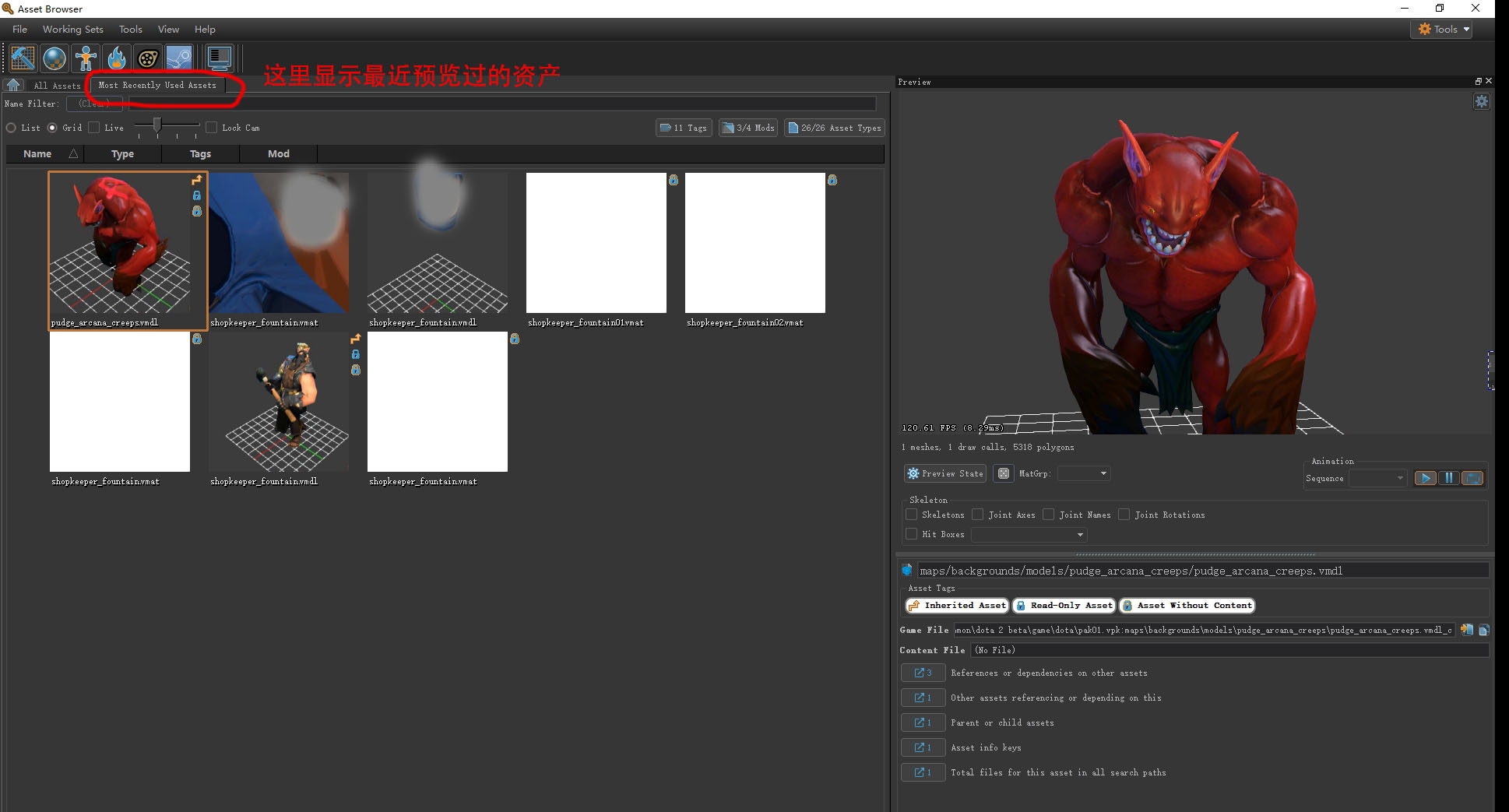Copy game file path icon
Viewport: 1509px width, 812px height.
(1484, 630)
